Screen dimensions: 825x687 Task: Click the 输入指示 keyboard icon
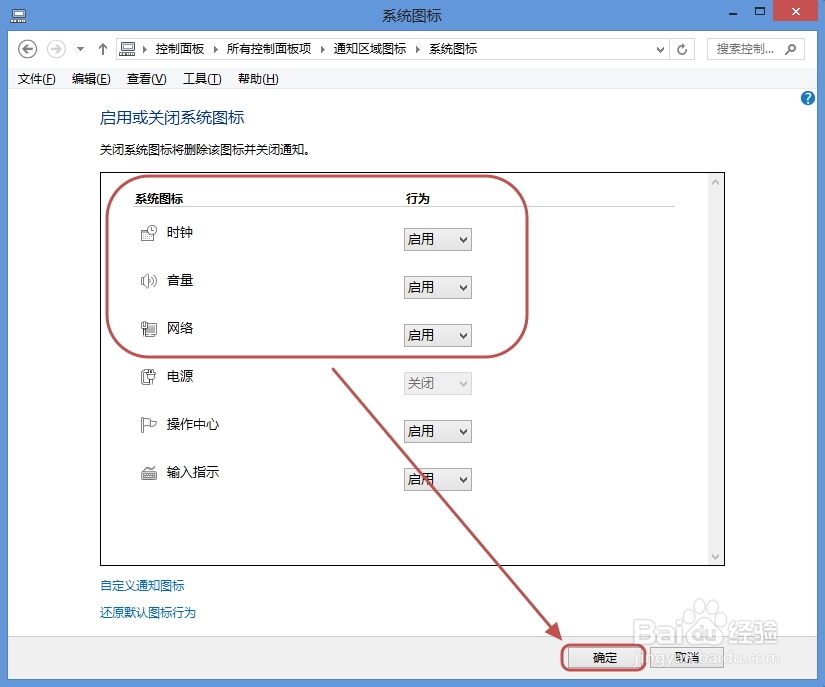149,473
